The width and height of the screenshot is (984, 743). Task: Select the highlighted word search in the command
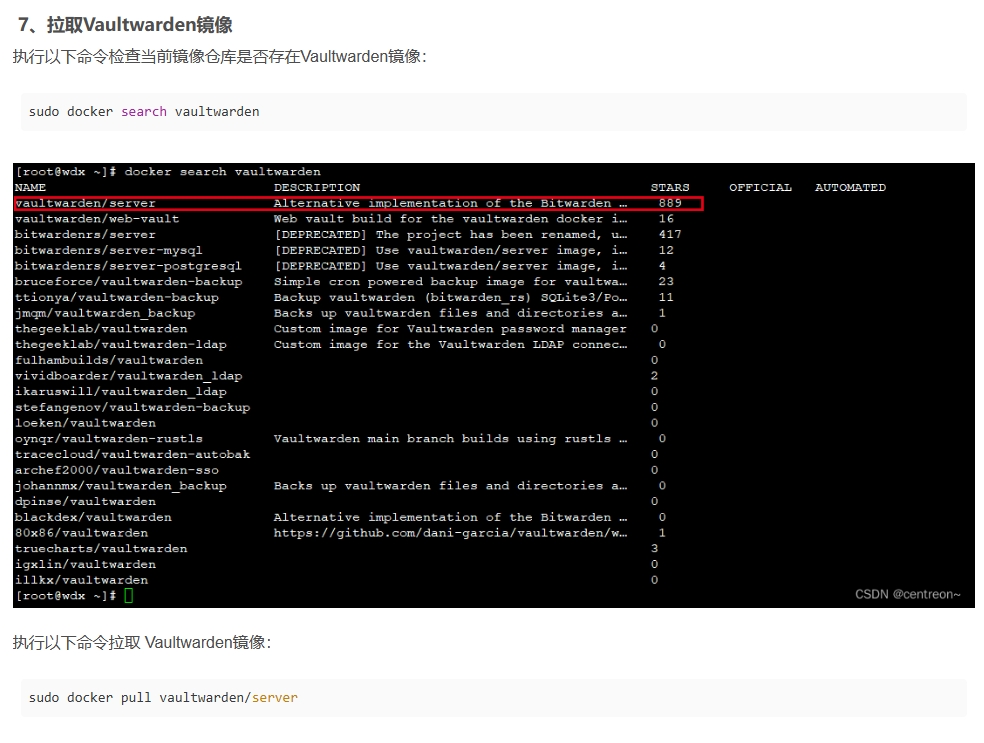pyautogui.click(x=144, y=112)
